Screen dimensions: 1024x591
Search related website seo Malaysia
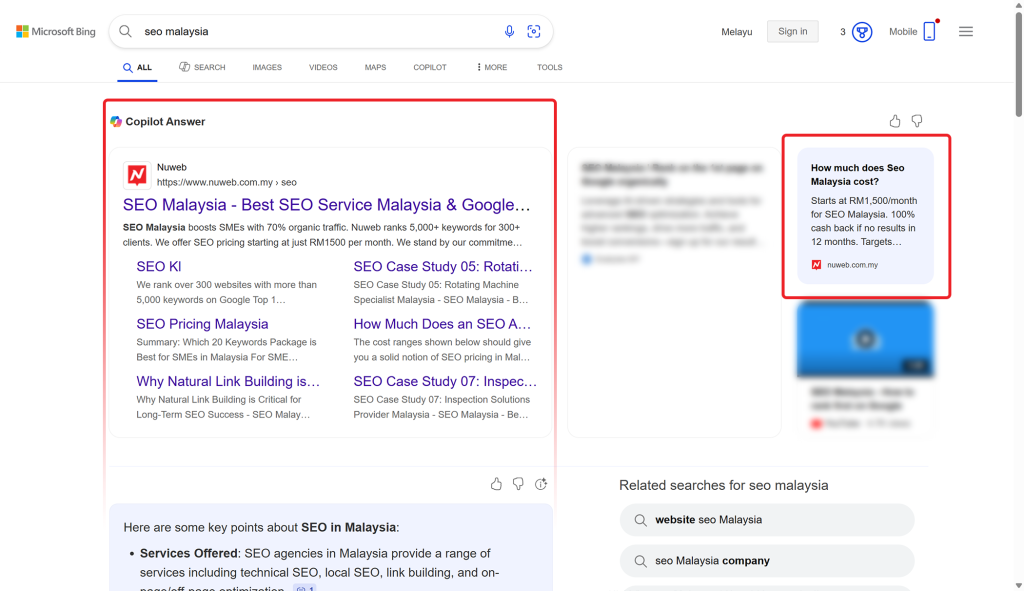[767, 520]
